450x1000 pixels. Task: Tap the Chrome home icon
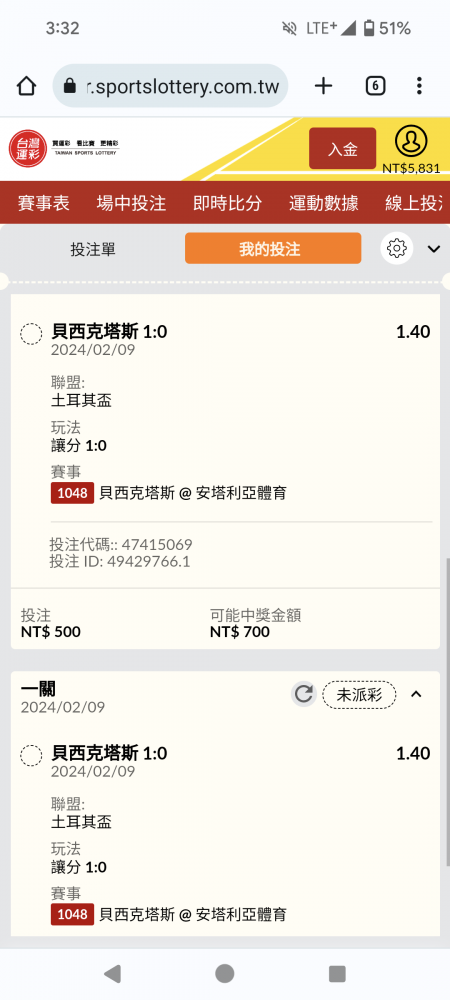(x=26, y=85)
